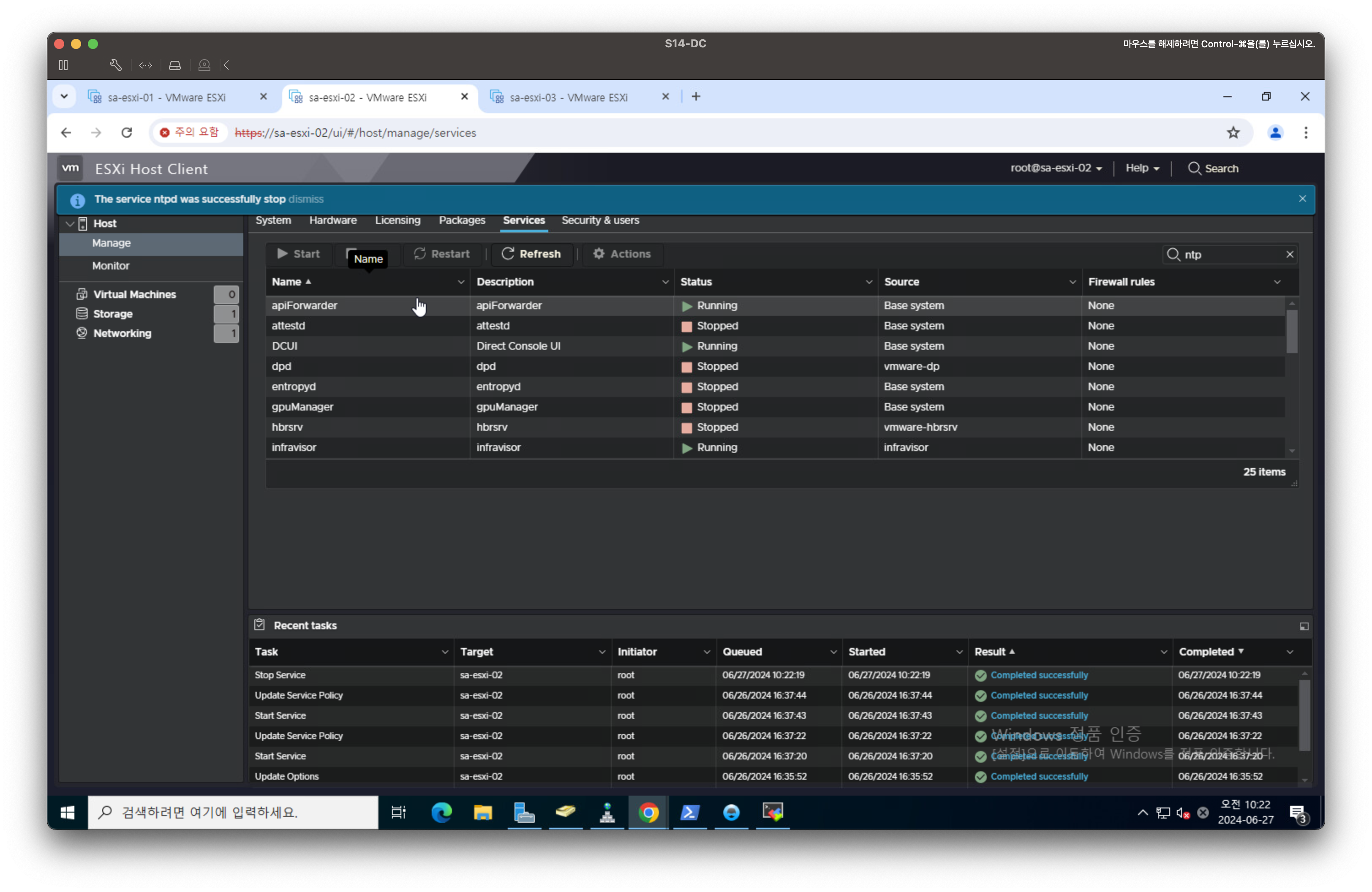Click the services list vertical scrollbar
The width and height of the screenshot is (1372, 892).
(1292, 331)
